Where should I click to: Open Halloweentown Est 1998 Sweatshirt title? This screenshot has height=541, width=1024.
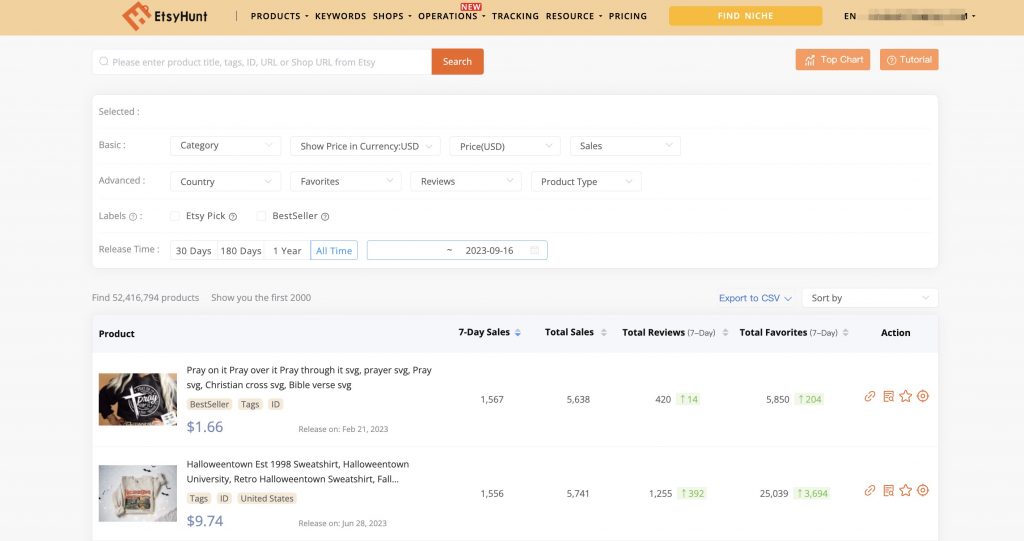coord(298,472)
